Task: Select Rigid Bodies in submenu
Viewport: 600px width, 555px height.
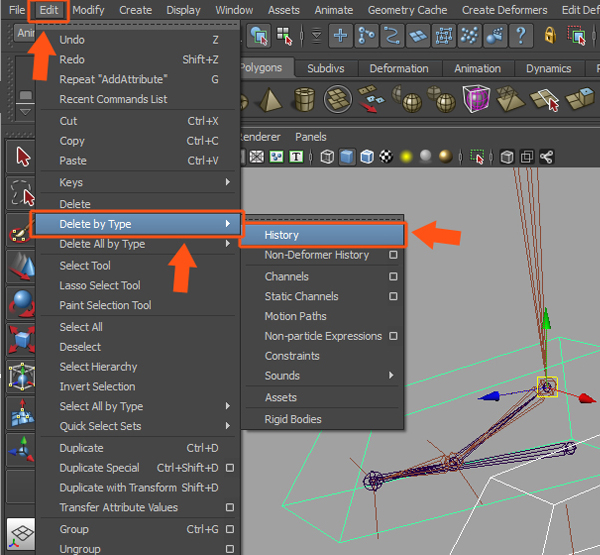Action: click(x=324, y=419)
